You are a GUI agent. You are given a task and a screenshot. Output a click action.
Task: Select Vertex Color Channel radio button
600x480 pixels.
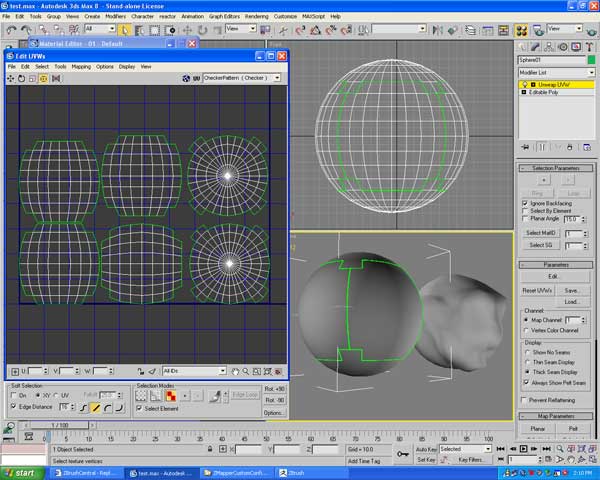point(527,330)
